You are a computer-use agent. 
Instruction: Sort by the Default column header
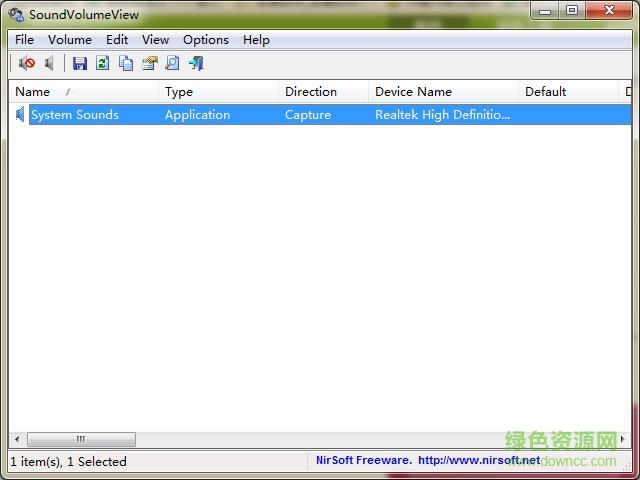(569, 92)
